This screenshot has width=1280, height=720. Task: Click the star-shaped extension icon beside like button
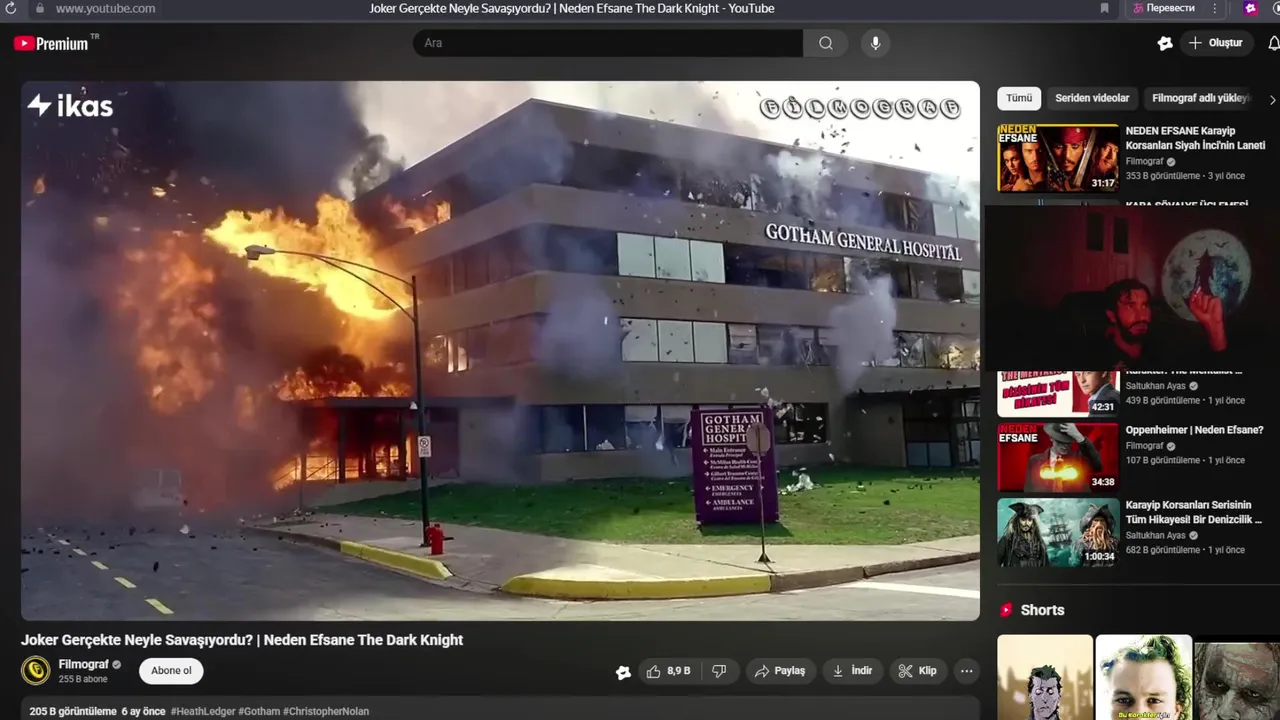click(623, 672)
